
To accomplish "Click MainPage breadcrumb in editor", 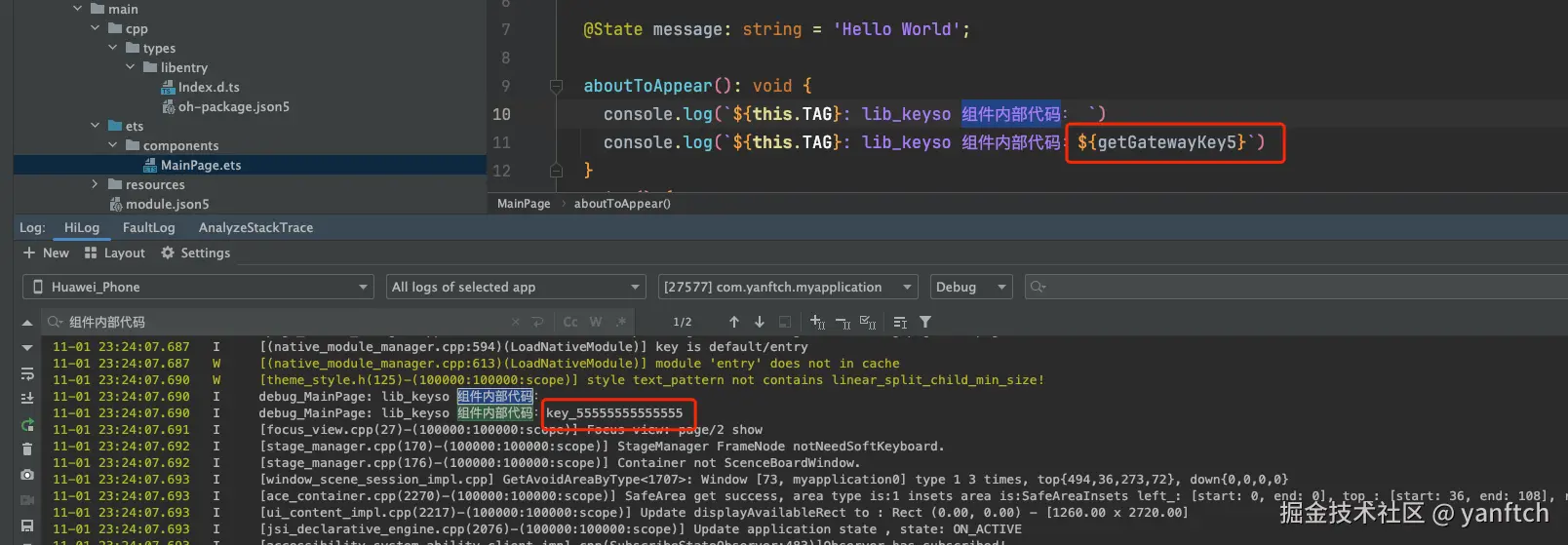I will (524, 204).
